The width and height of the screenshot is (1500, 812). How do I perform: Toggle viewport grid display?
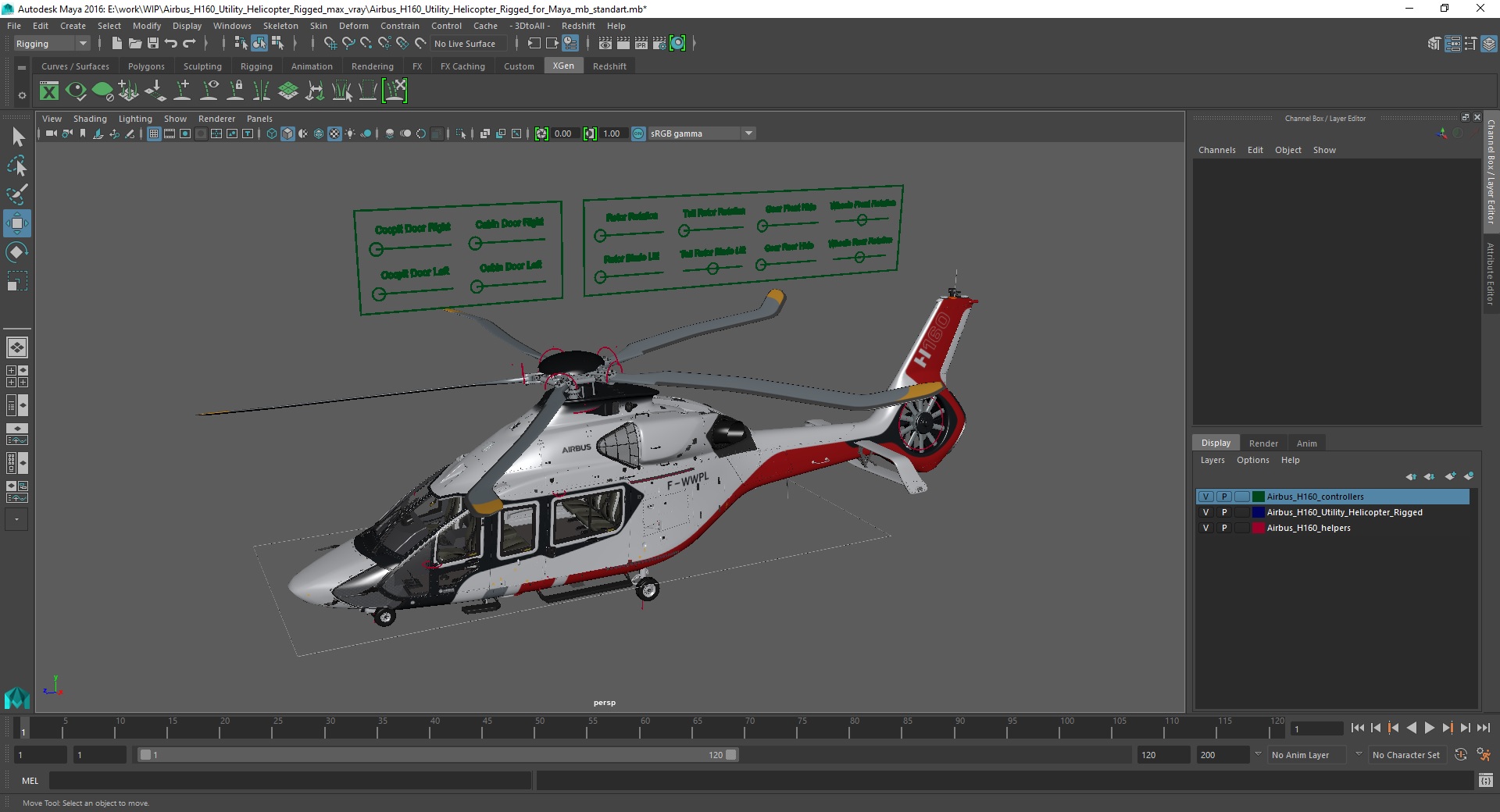pyautogui.click(x=154, y=134)
